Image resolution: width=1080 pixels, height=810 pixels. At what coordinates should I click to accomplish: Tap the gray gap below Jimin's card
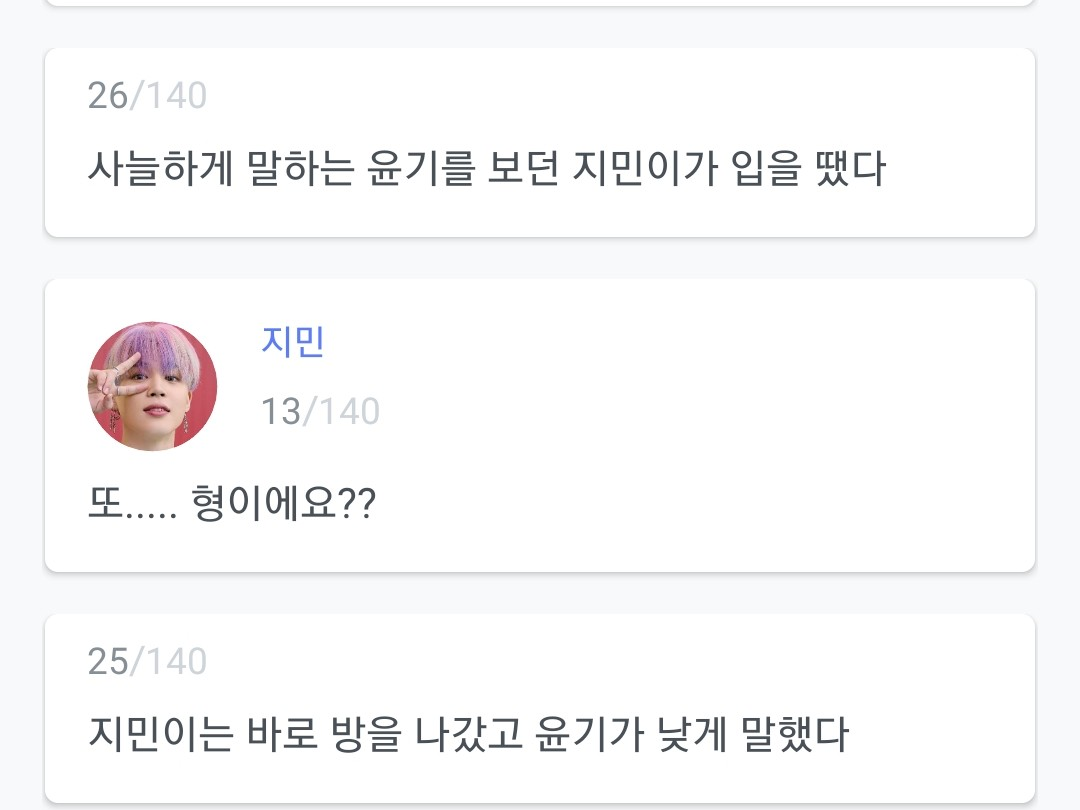[540, 593]
